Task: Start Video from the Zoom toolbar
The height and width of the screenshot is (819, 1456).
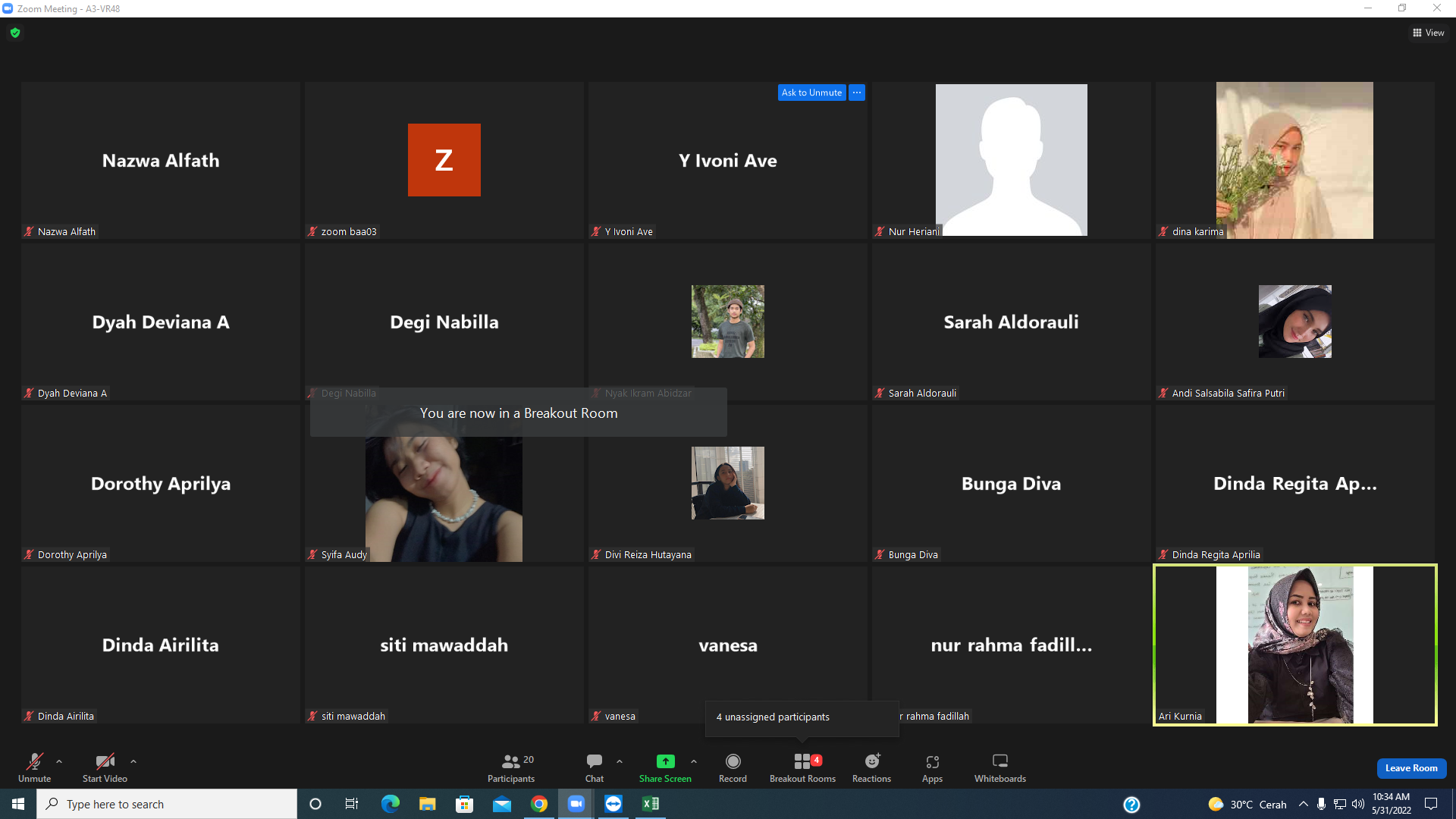Action: point(105,767)
